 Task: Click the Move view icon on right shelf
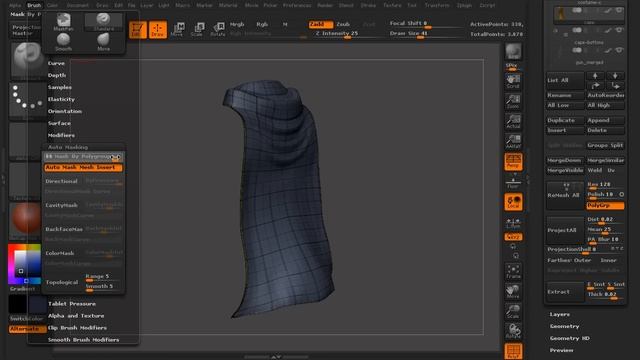pyautogui.click(x=513, y=291)
